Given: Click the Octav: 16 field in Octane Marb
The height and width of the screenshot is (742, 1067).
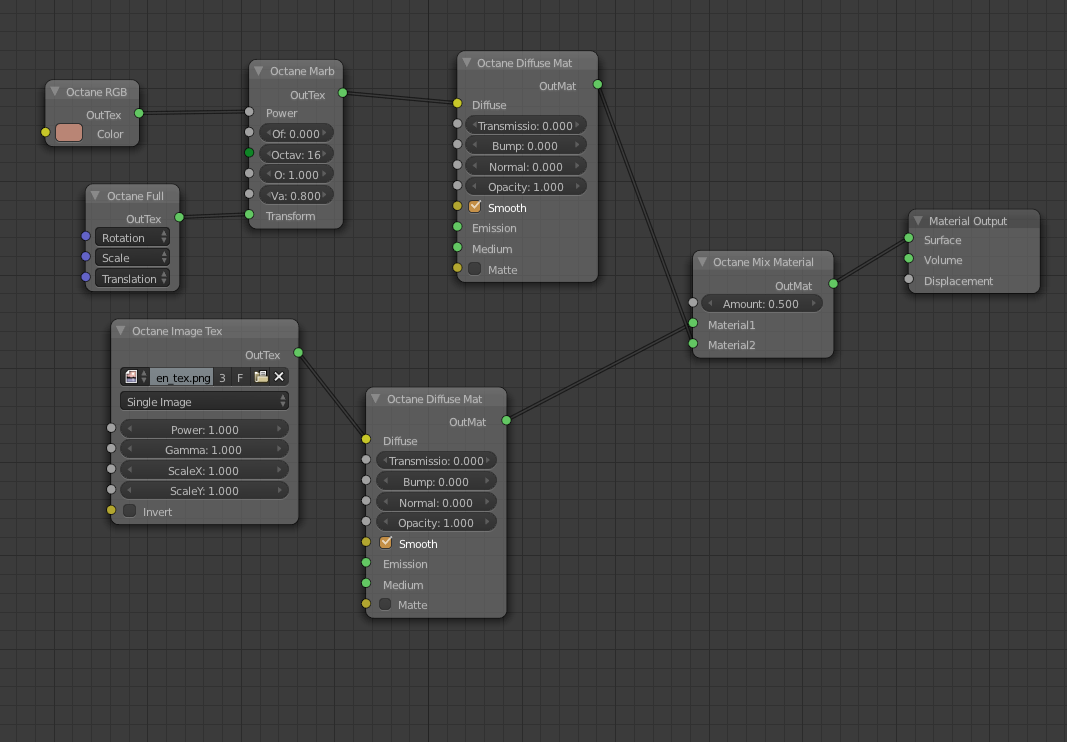Looking at the screenshot, I should [x=296, y=155].
